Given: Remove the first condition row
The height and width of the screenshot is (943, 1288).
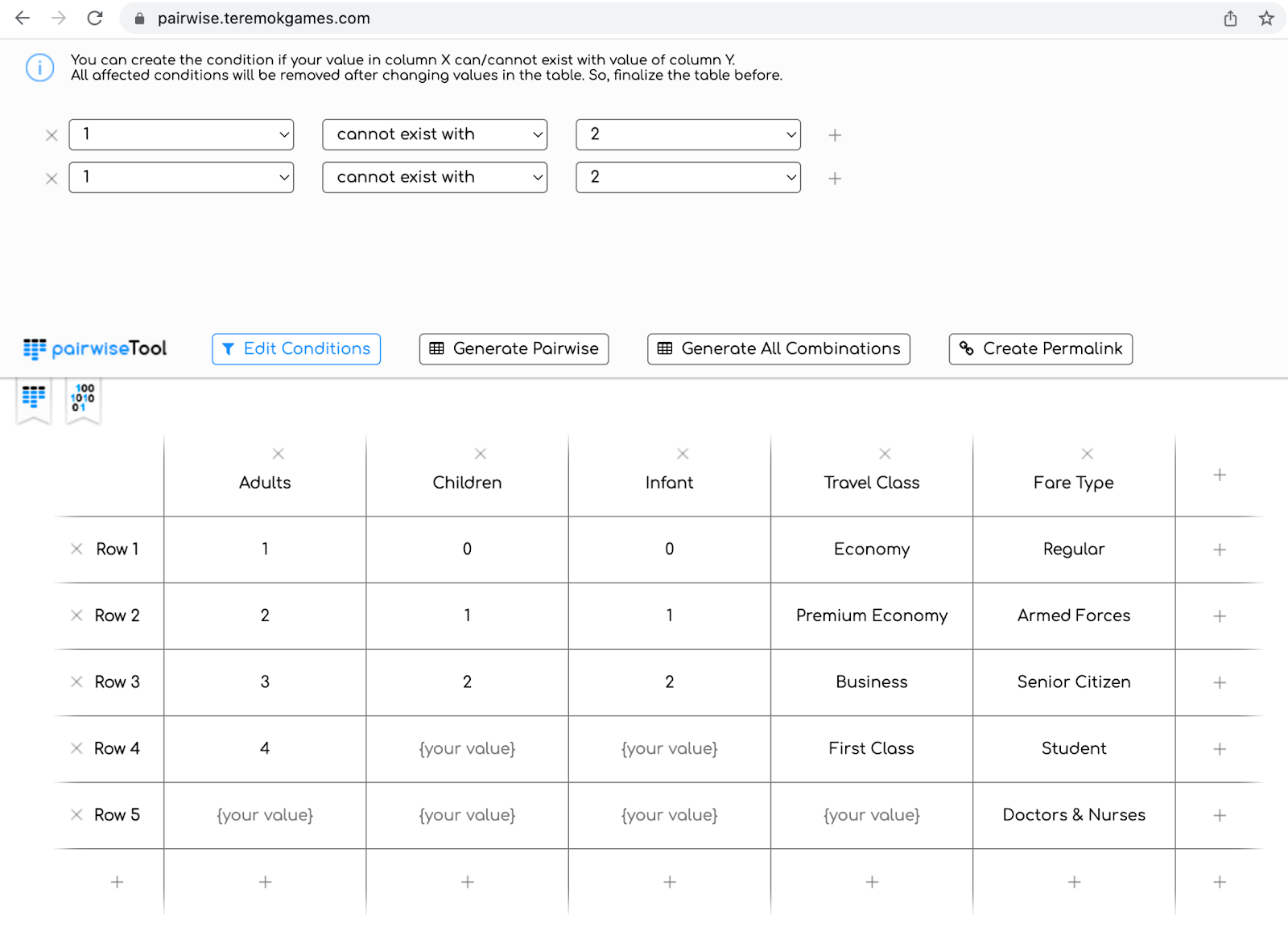Looking at the screenshot, I should [52, 135].
